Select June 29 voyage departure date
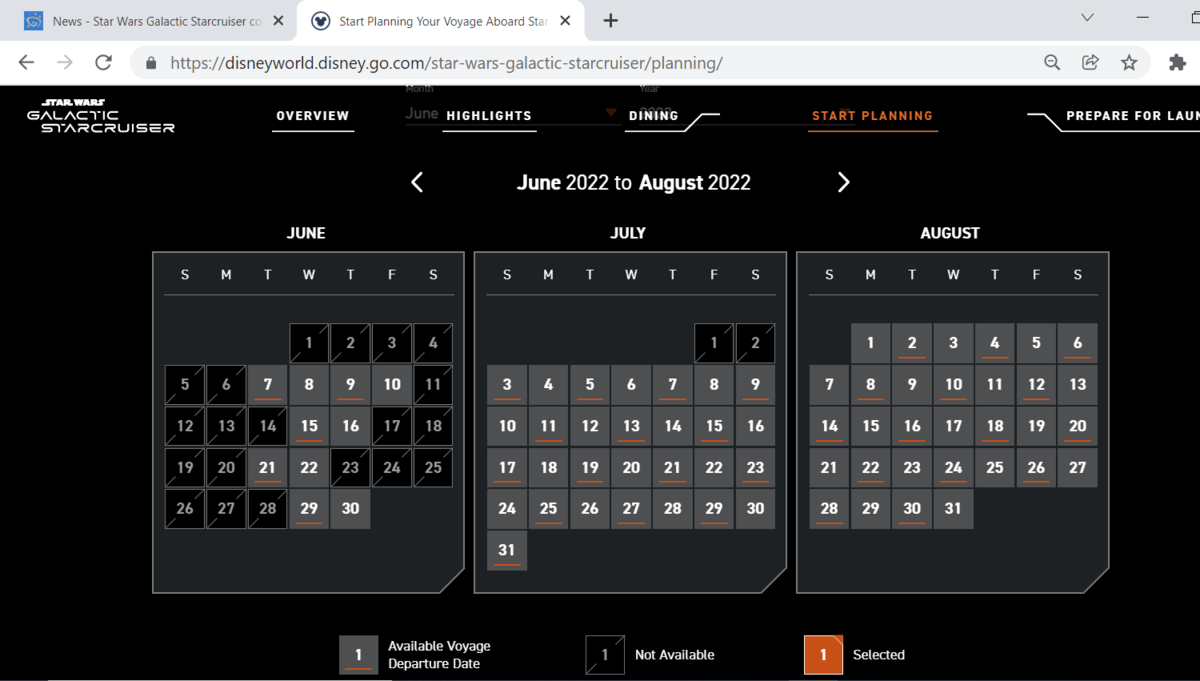 click(309, 508)
